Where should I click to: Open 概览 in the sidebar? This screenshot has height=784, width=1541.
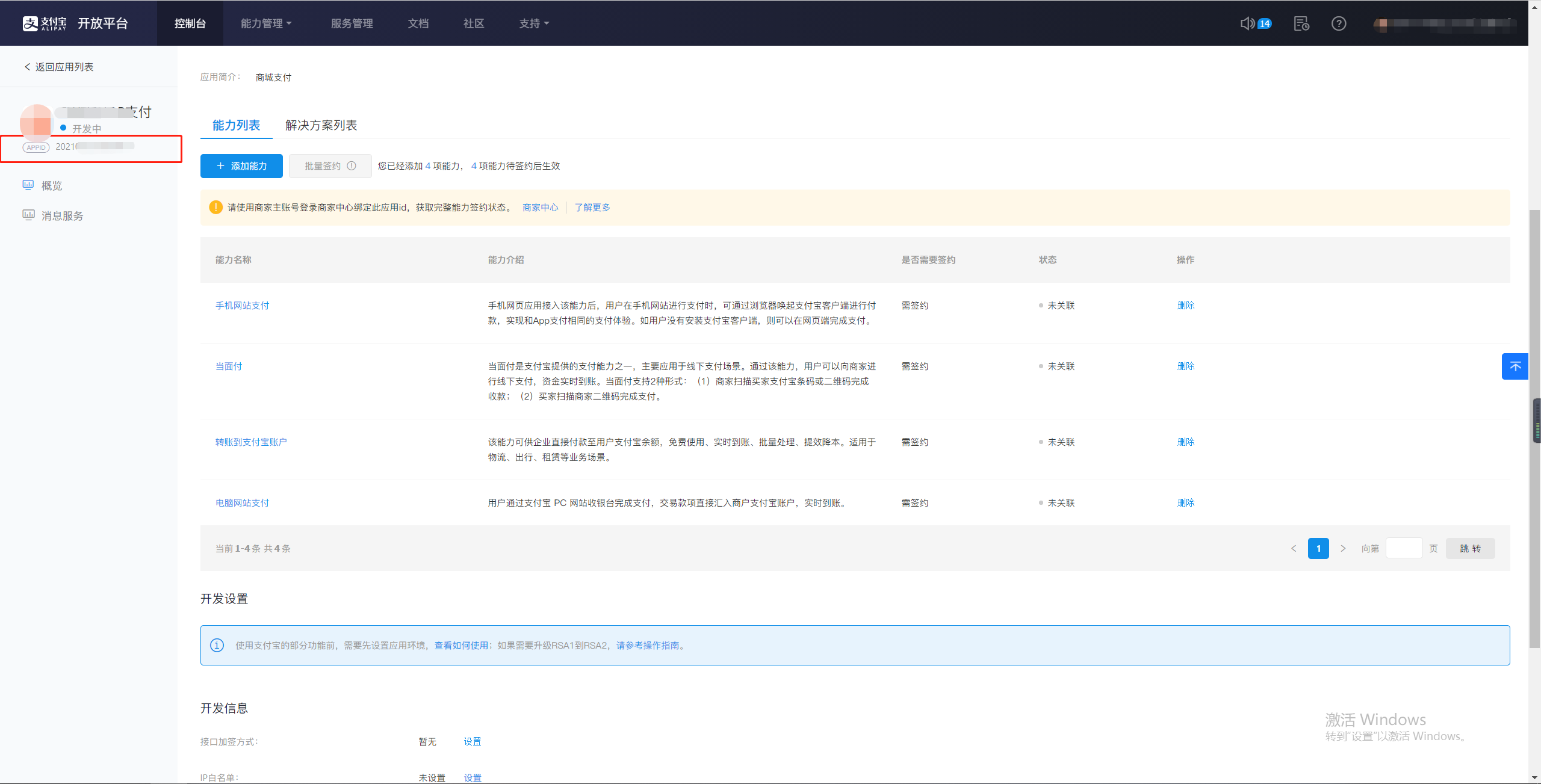pos(52,186)
